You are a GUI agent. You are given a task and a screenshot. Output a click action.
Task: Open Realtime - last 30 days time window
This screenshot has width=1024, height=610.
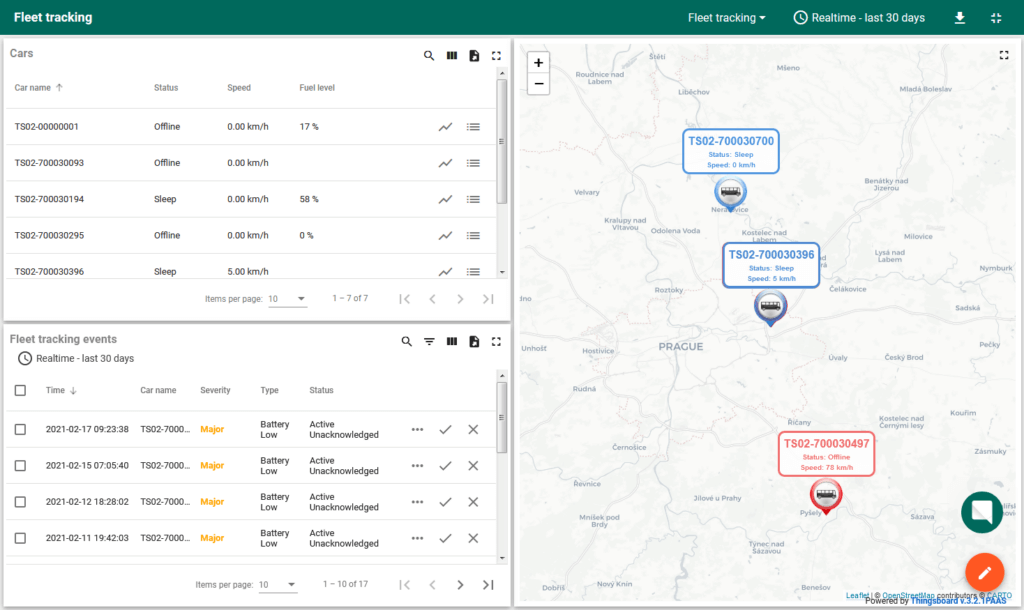click(x=859, y=18)
